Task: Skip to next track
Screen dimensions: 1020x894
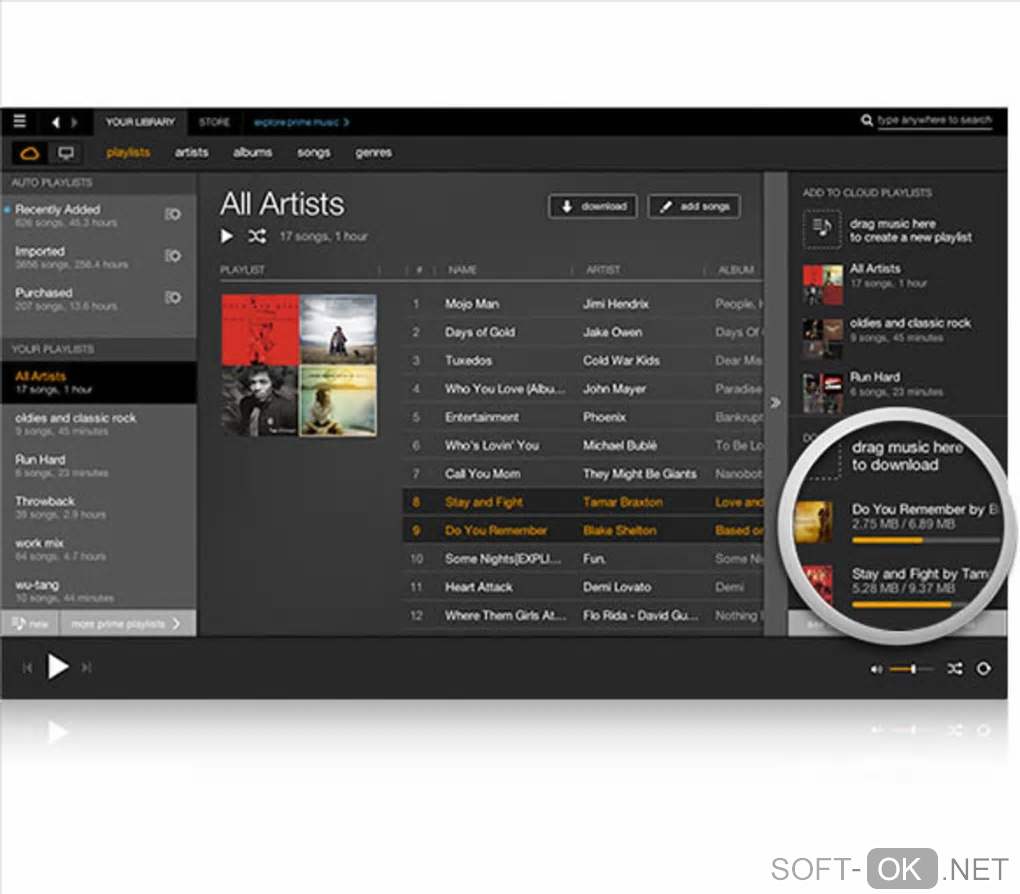Action: pos(87,668)
